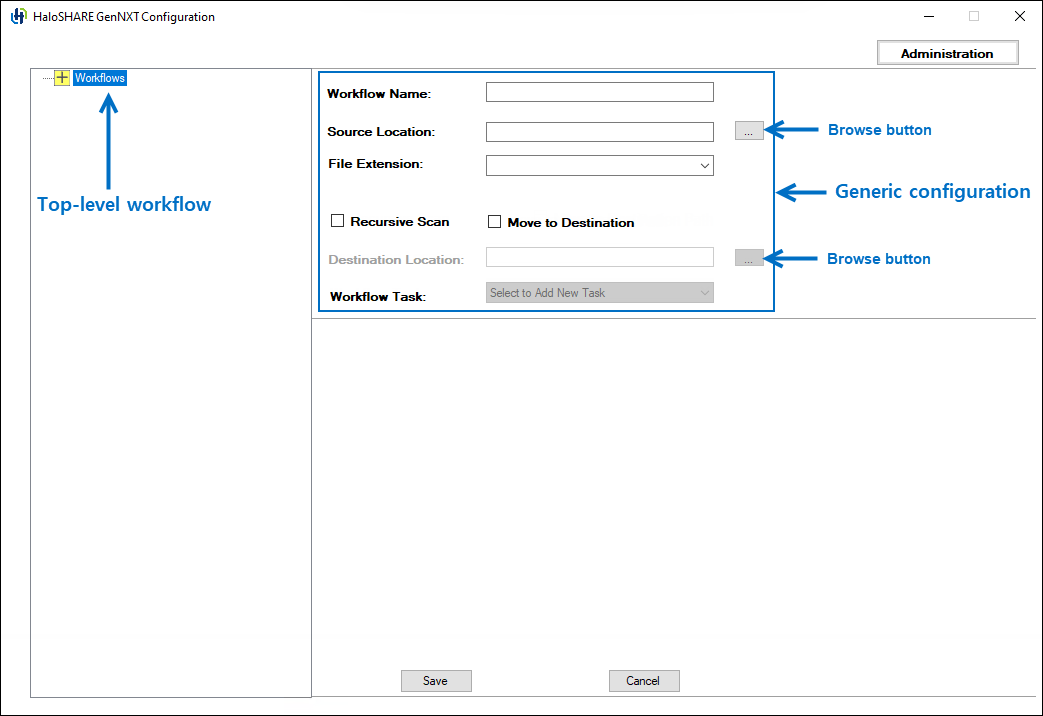Open the Administration panel

947,53
